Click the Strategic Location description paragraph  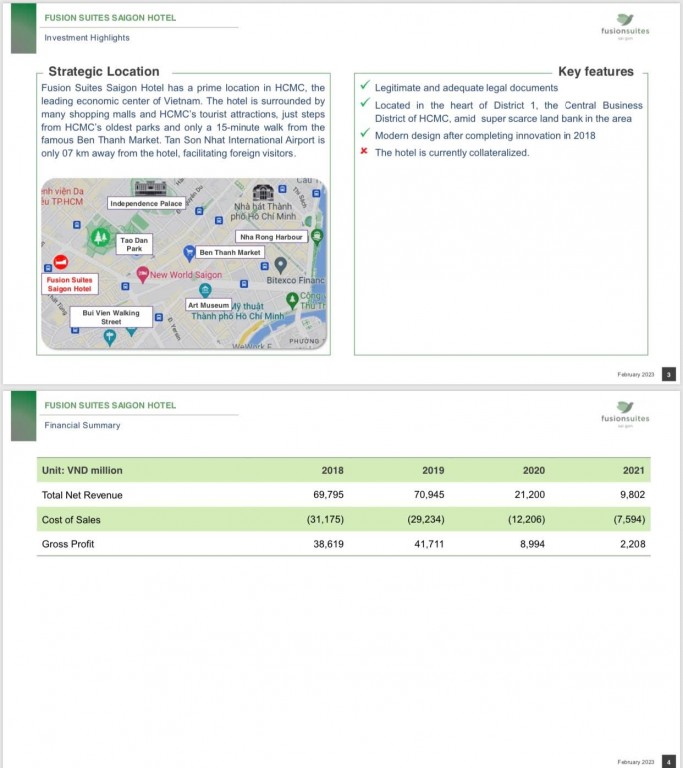(x=183, y=120)
